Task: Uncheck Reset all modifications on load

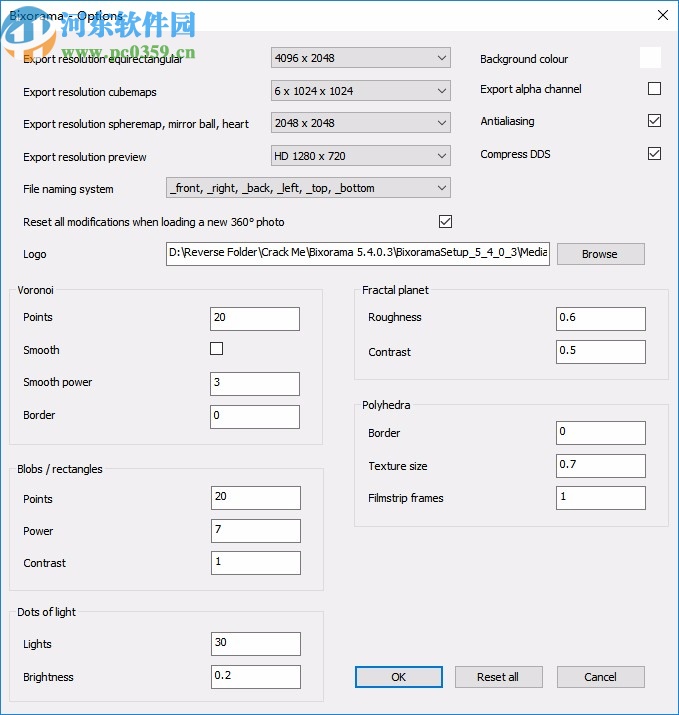Action: coord(445,221)
